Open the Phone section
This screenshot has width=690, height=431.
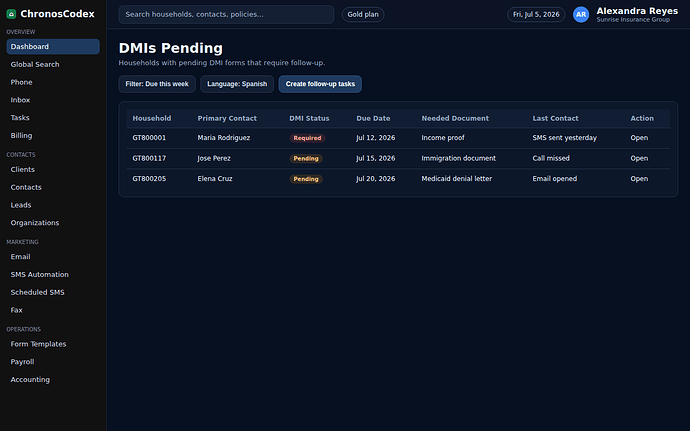click(53, 82)
